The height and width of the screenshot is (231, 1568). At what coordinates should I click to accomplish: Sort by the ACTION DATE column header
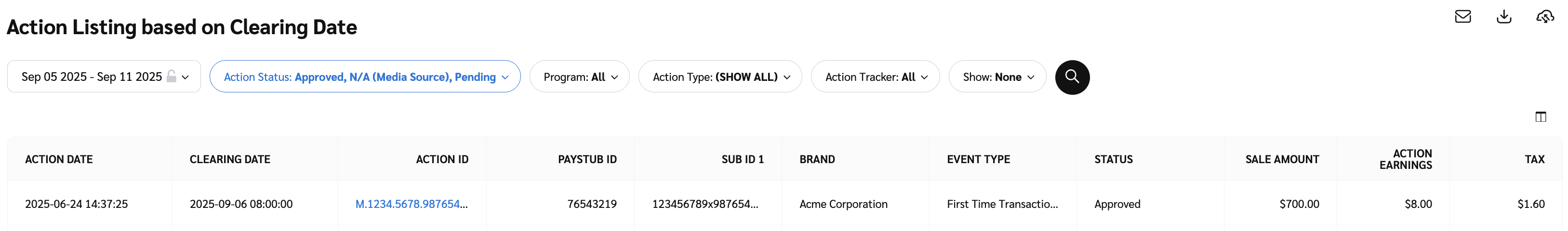point(59,159)
